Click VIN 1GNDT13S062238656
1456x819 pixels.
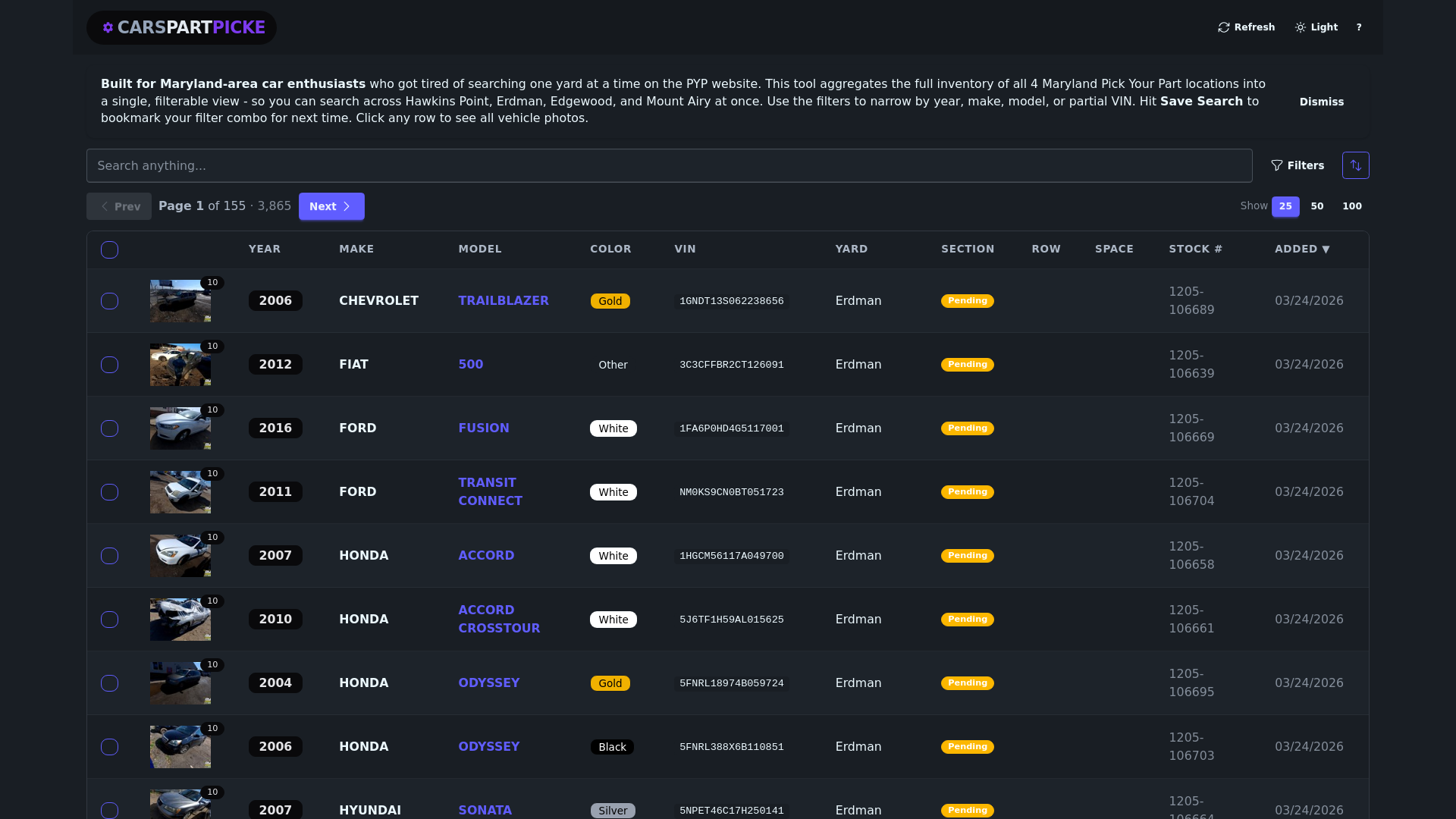click(x=732, y=301)
